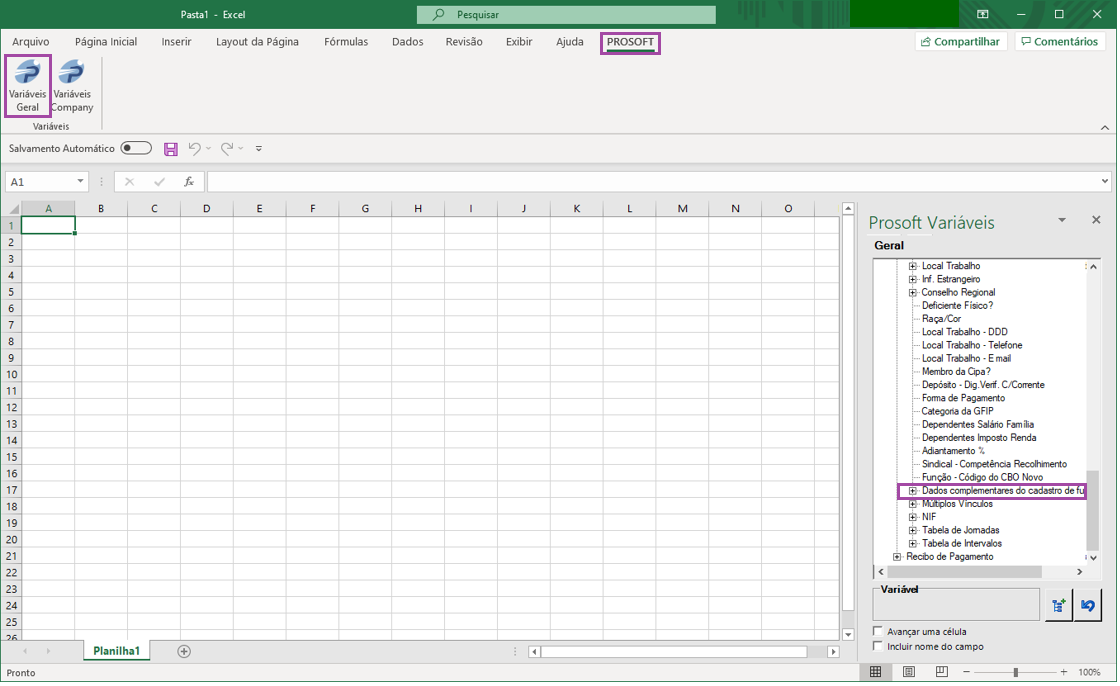Viewport: 1120px width, 686px height.
Task: Select the Planilha1 sheet tab
Action: click(116, 651)
